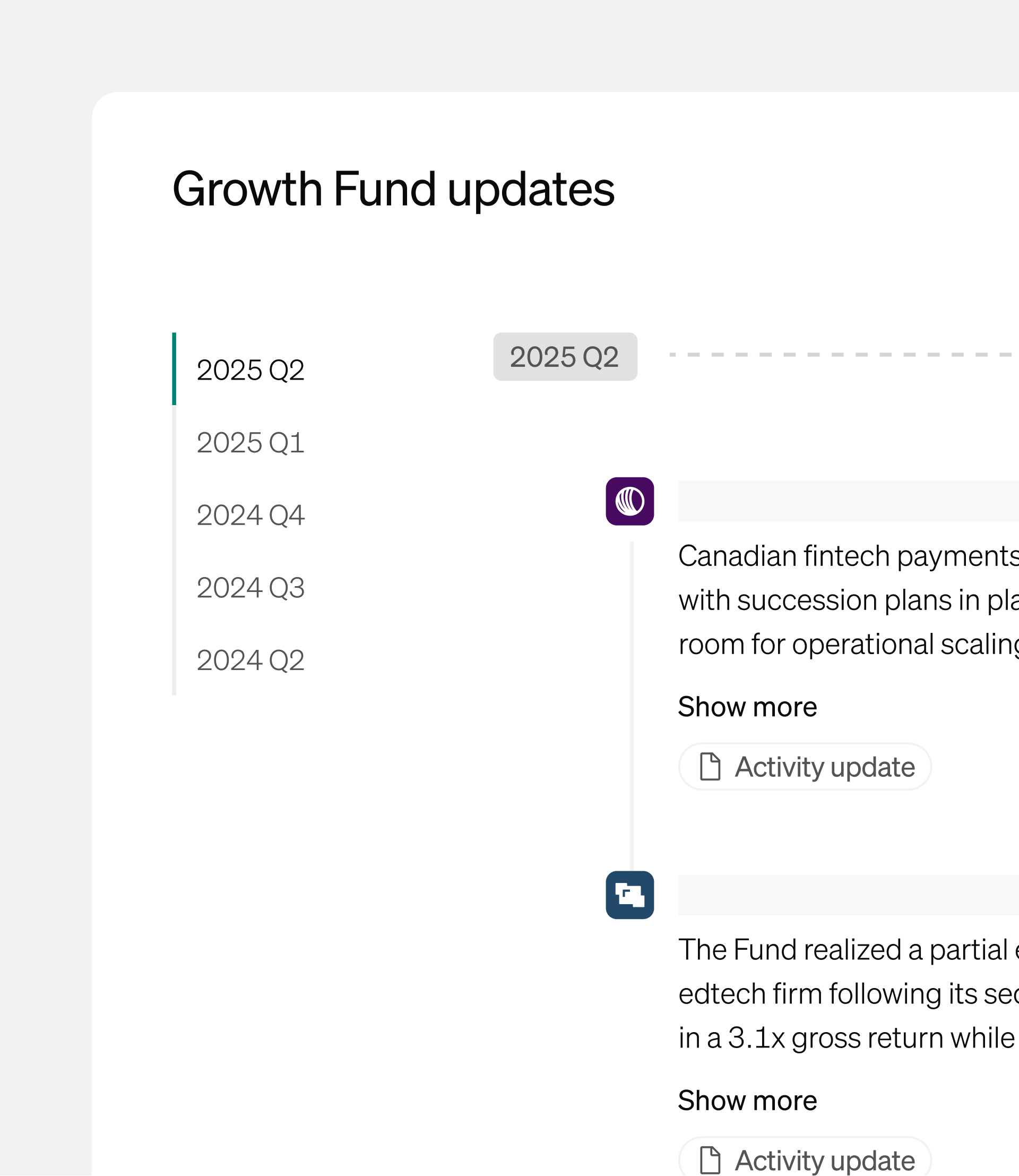
Task: Open Activity update label for edtech entry
Action: point(824,1160)
